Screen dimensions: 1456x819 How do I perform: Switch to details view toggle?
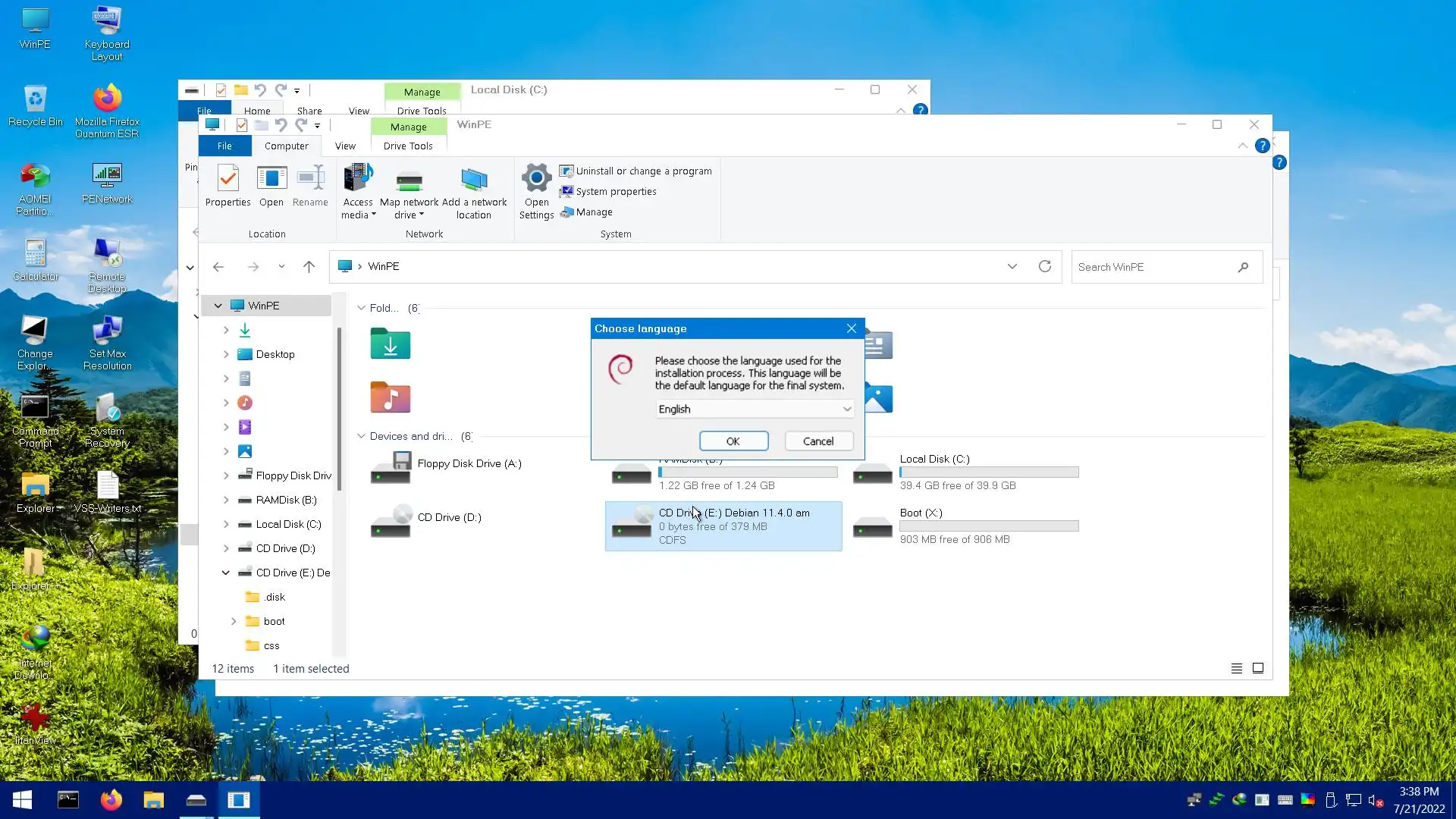pos(1237,668)
